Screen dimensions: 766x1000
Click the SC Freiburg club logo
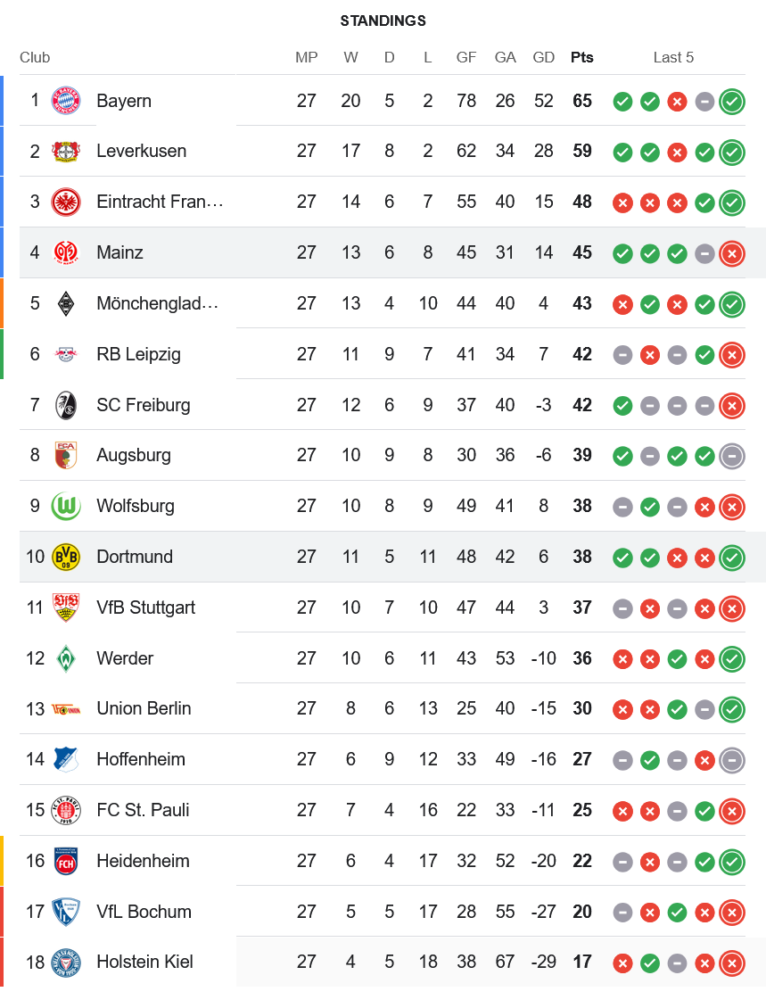(65, 405)
